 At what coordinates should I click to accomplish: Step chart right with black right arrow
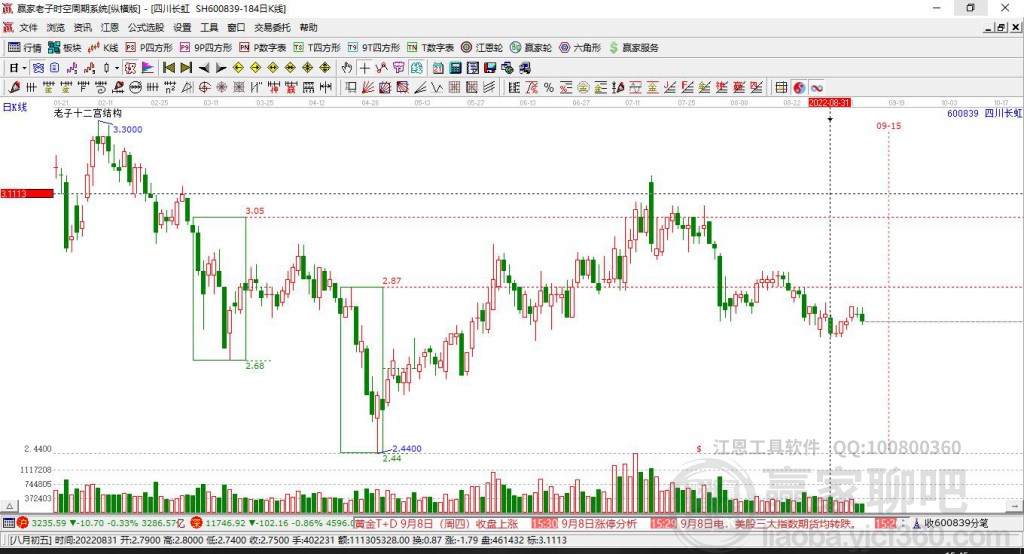coord(221,68)
